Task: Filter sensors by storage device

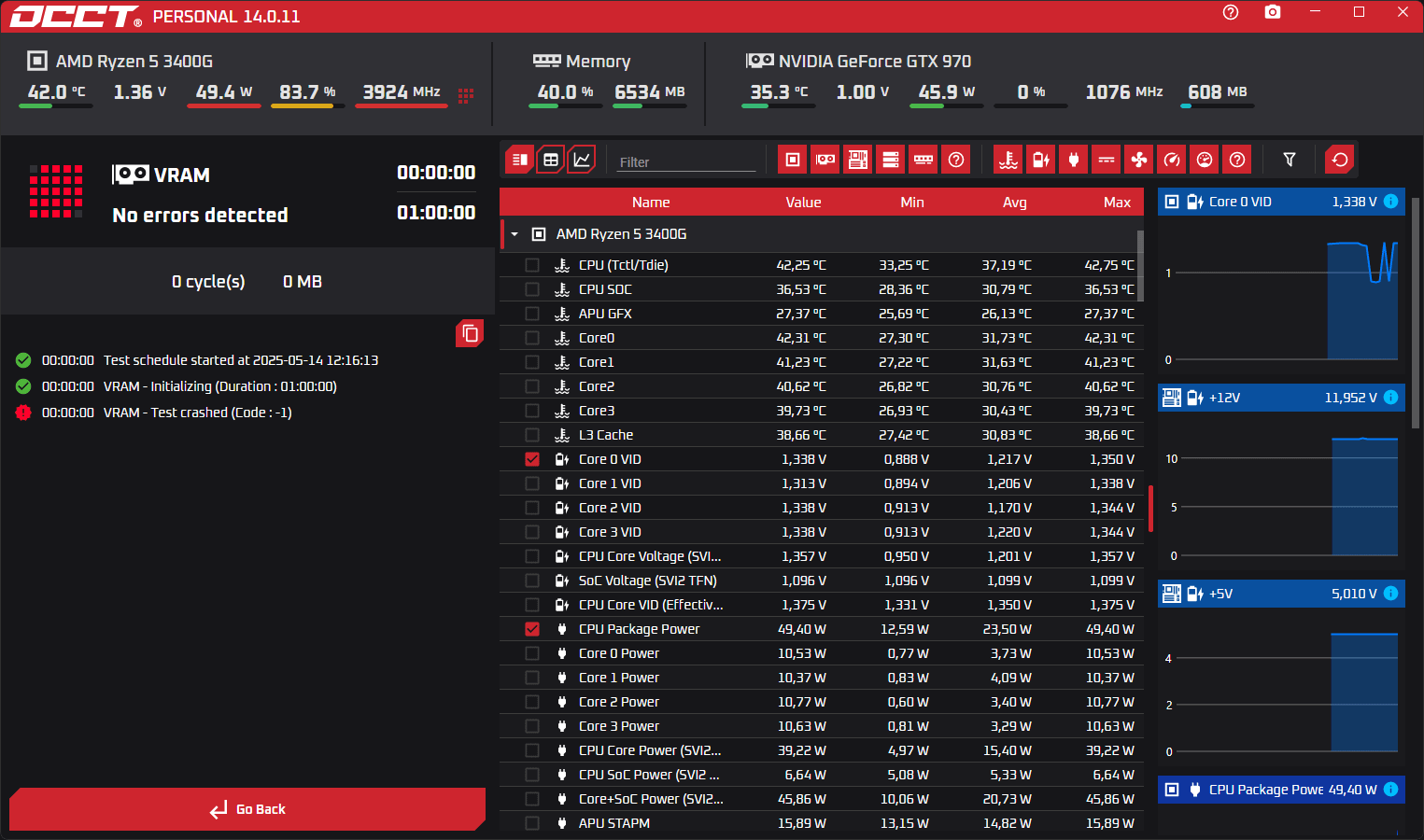Action: pos(891,160)
